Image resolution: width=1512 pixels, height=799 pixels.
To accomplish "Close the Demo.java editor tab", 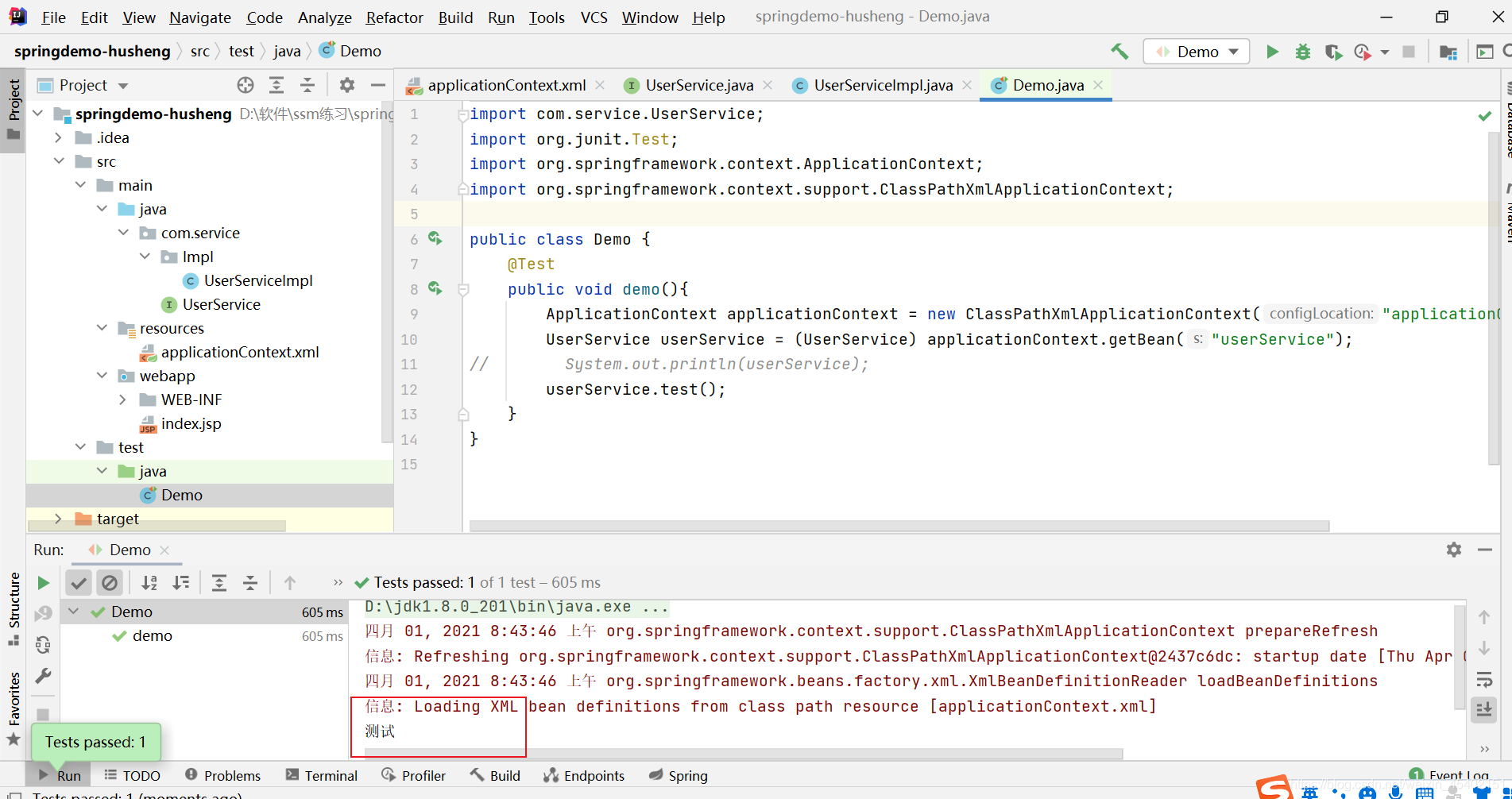I will [1098, 85].
